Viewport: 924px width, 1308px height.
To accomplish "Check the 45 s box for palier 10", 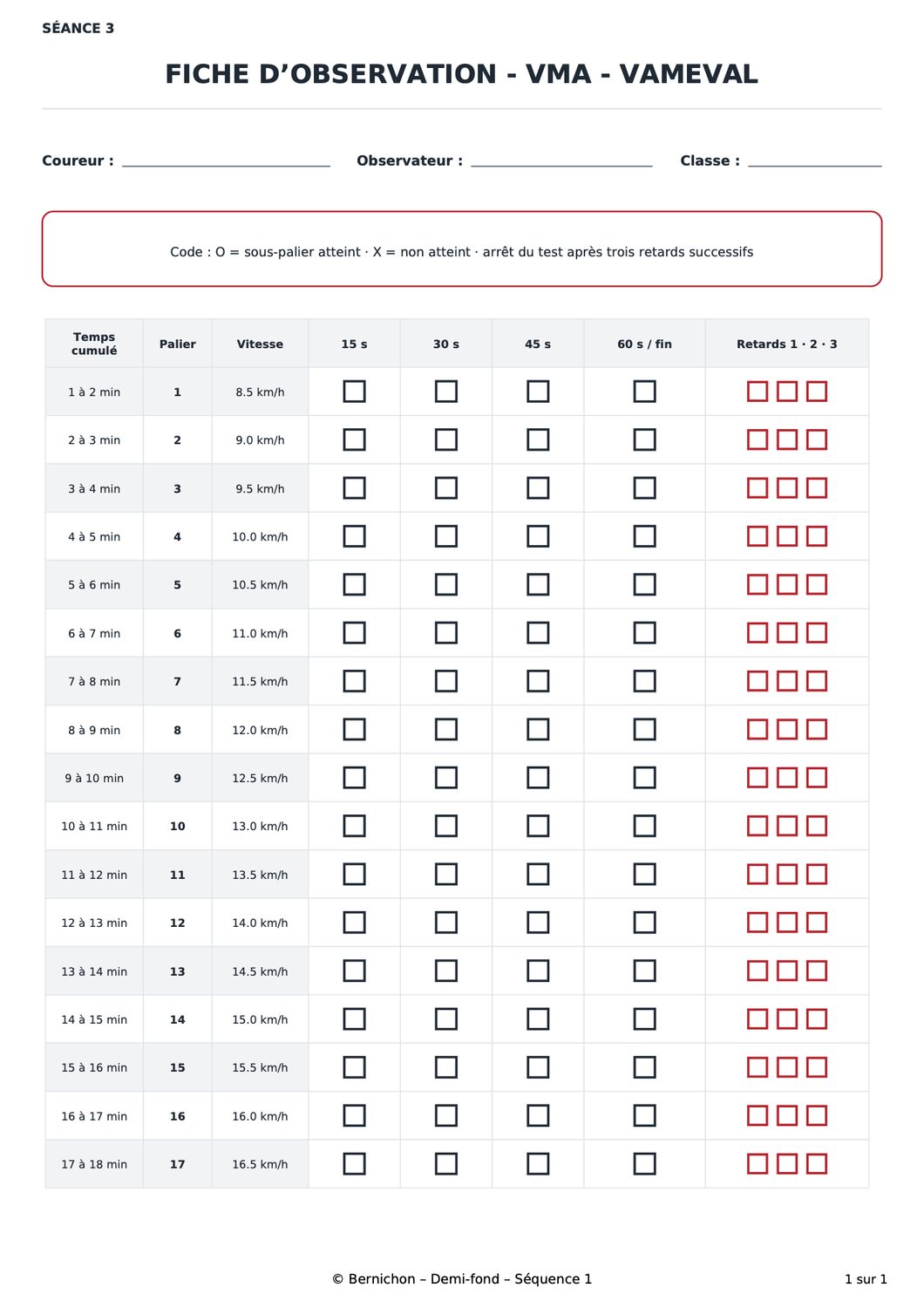I will (538, 826).
